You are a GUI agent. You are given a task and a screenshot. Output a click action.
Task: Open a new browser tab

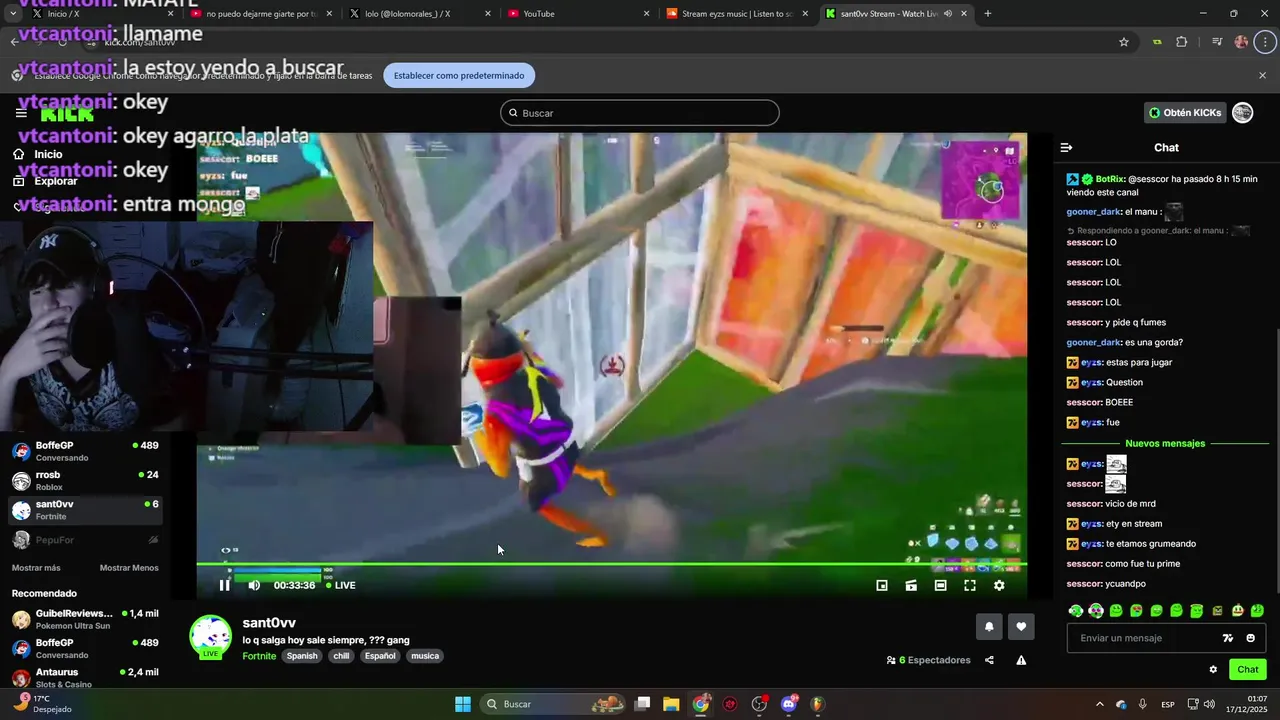(x=988, y=14)
